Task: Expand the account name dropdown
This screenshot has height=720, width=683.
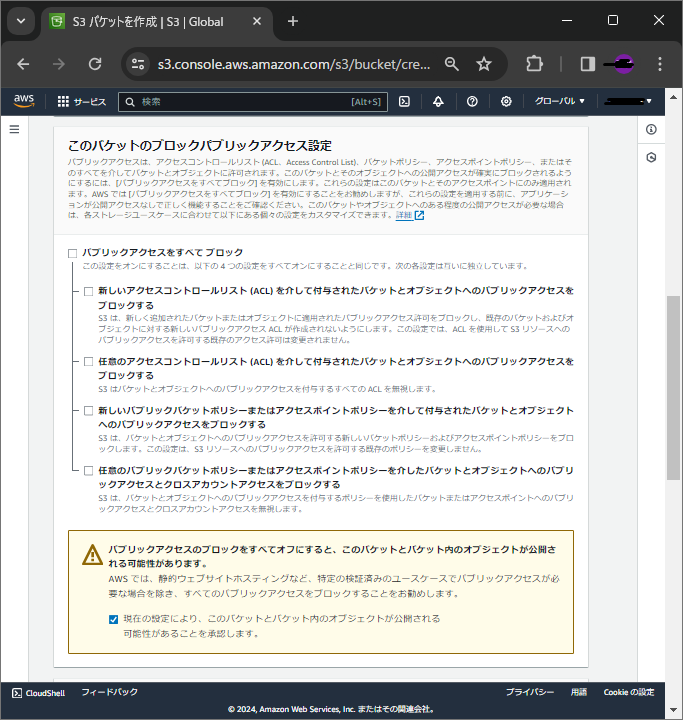Action: click(x=628, y=101)
